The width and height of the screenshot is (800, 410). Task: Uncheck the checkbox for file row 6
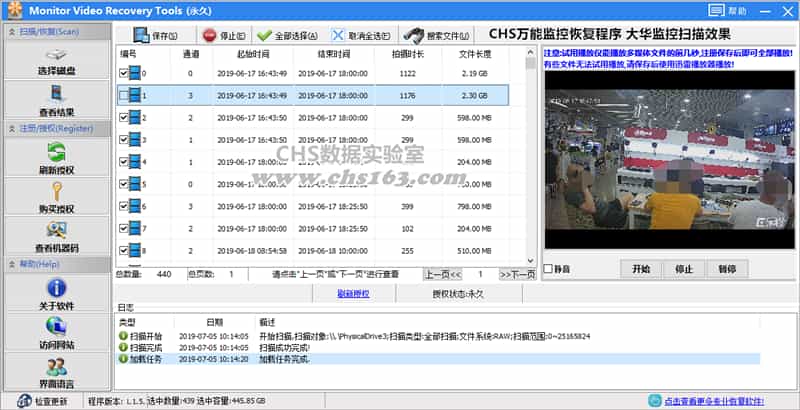click(123, 206)
